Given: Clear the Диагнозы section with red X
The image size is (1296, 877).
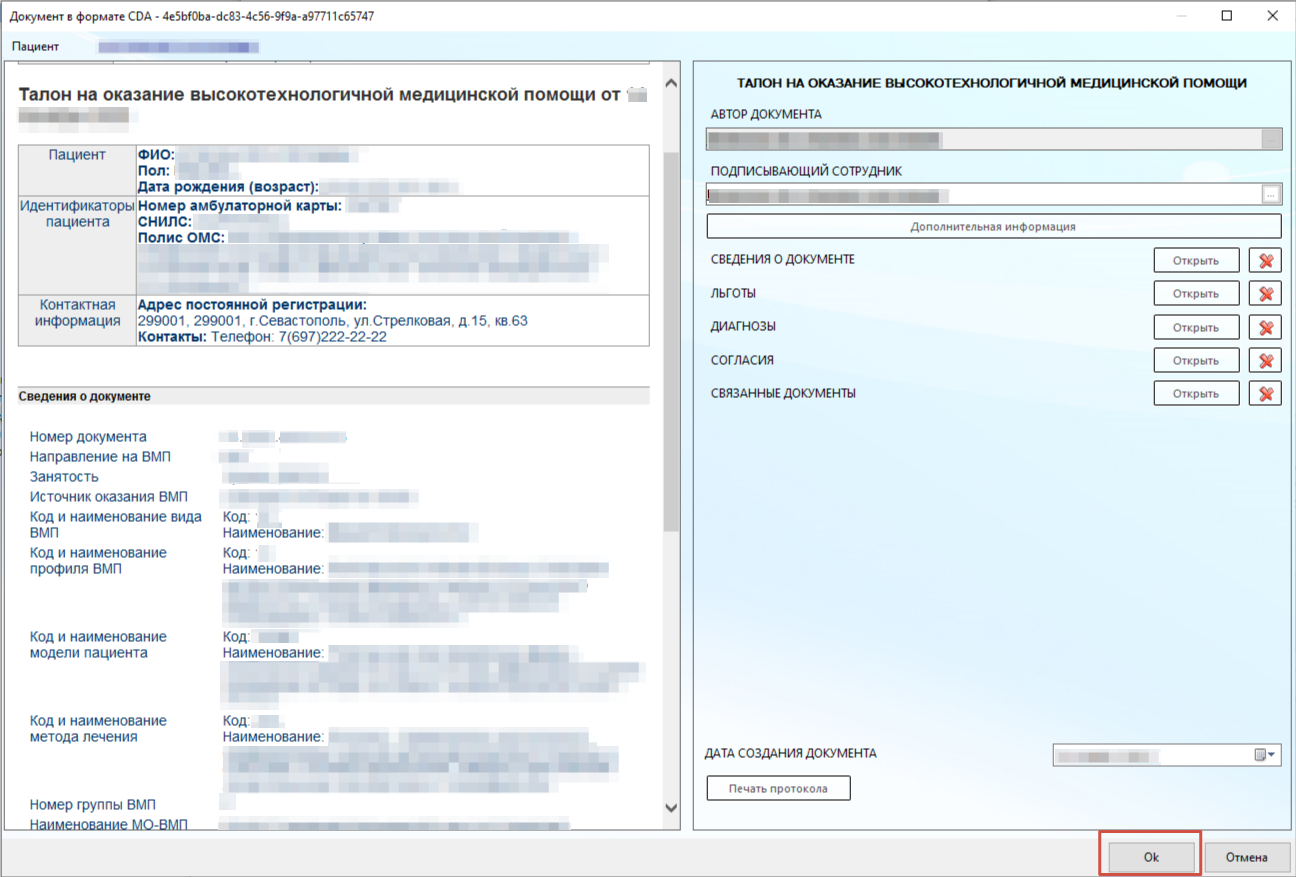Looking at the screenshot, I should (1265, 327).
